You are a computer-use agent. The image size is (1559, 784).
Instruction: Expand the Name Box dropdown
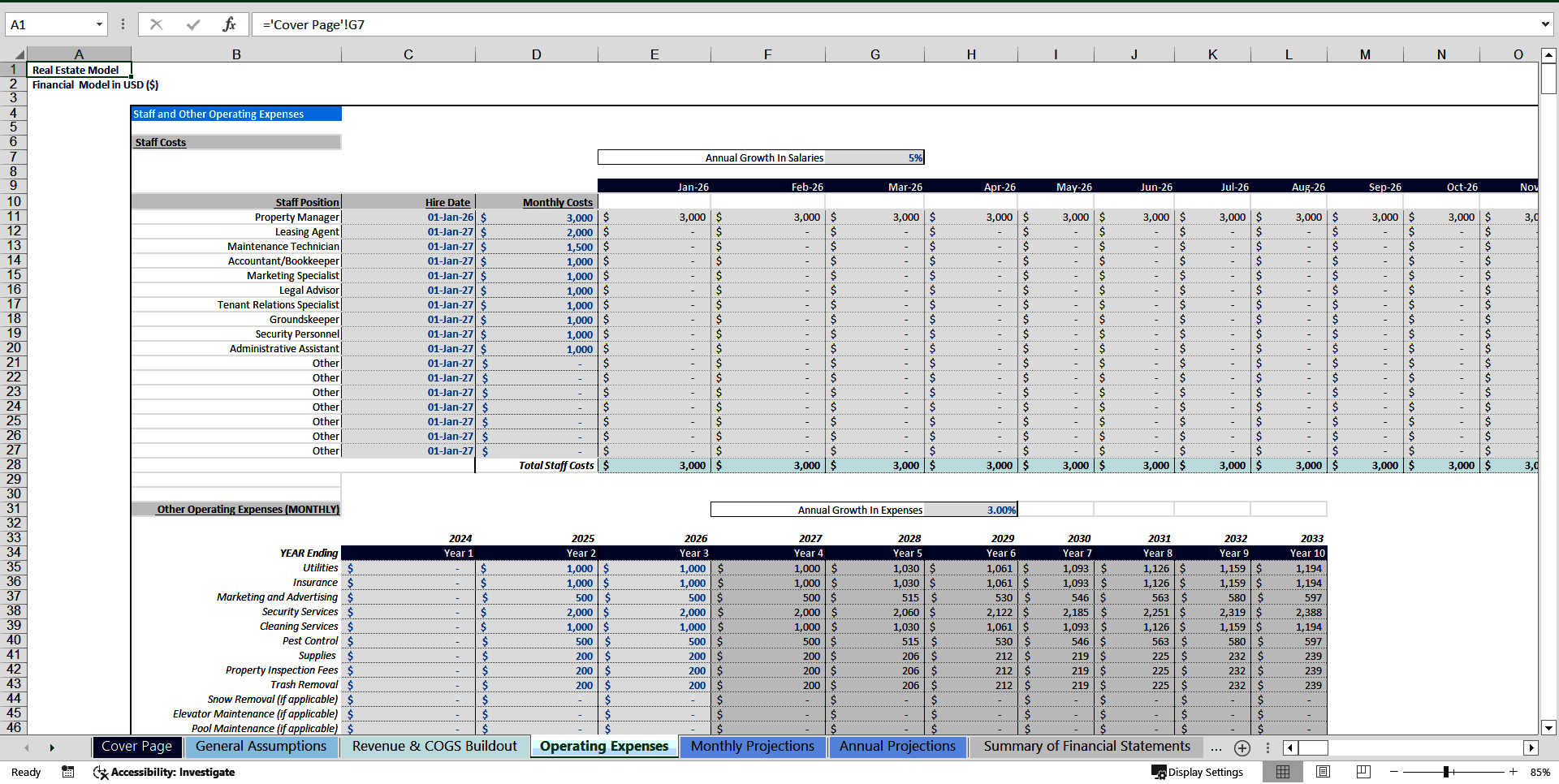coord(99,24)
